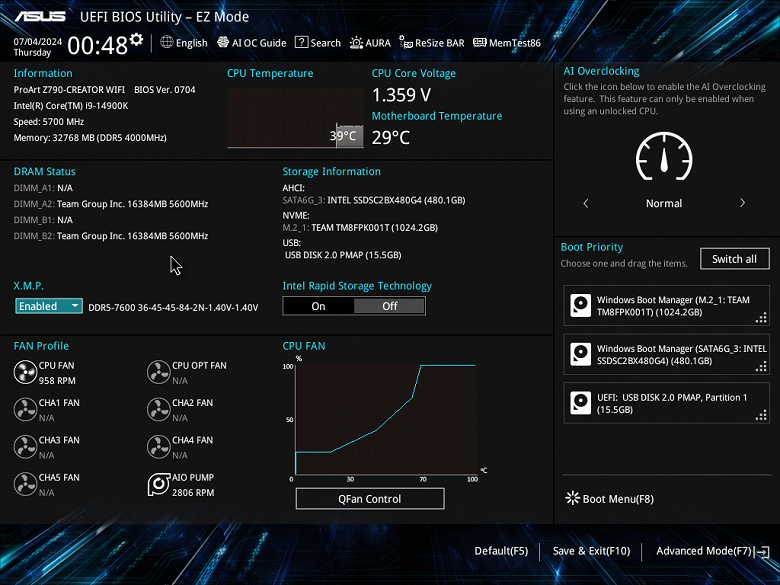Open the AI OC Guide
This screenshot has height=585, width=780.
[x=252, y=43]
